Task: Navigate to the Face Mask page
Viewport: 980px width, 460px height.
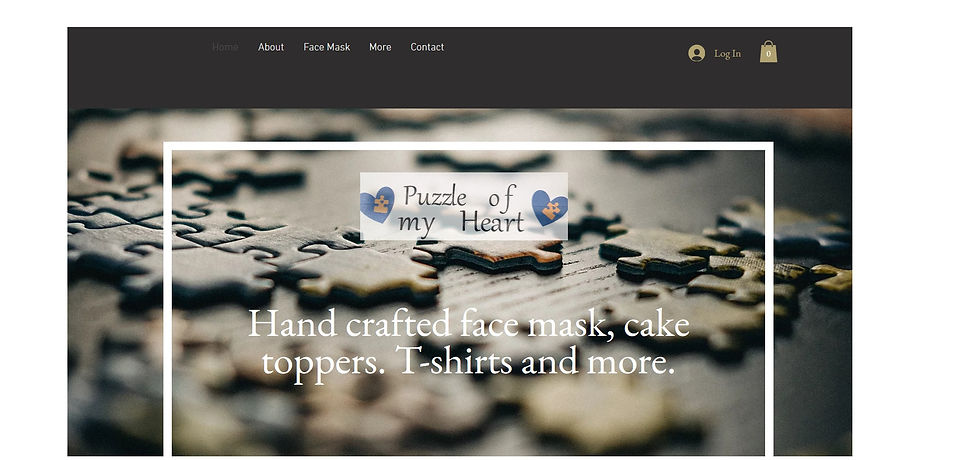Action: 327,47
